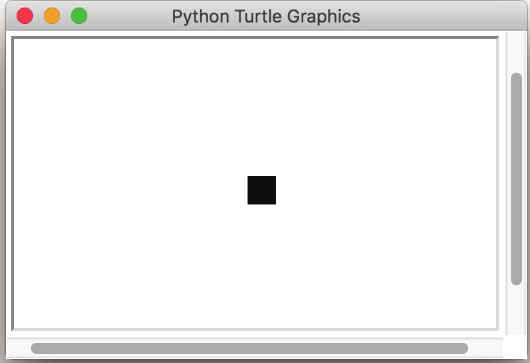The width and height of the screenshot is (530, 363).
Task: Maximize window using the green button
Action: point(79,16)
